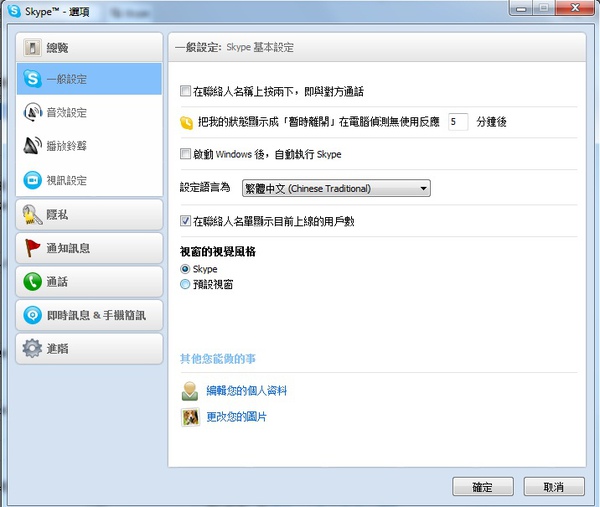The width and height of the screenshot is (600, 507).
Task: Switch to the 通話 section
Action: [89, 282]
